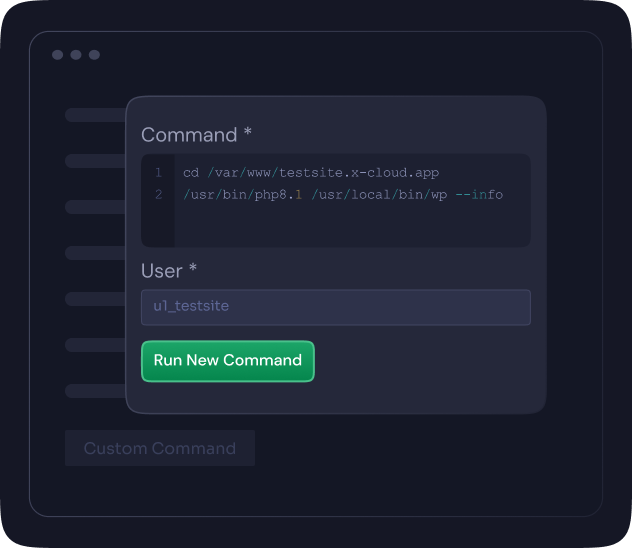Click the leftmost window control dot
The height and width of the screenshot is (548, 632).
click(x=58, y=55)
